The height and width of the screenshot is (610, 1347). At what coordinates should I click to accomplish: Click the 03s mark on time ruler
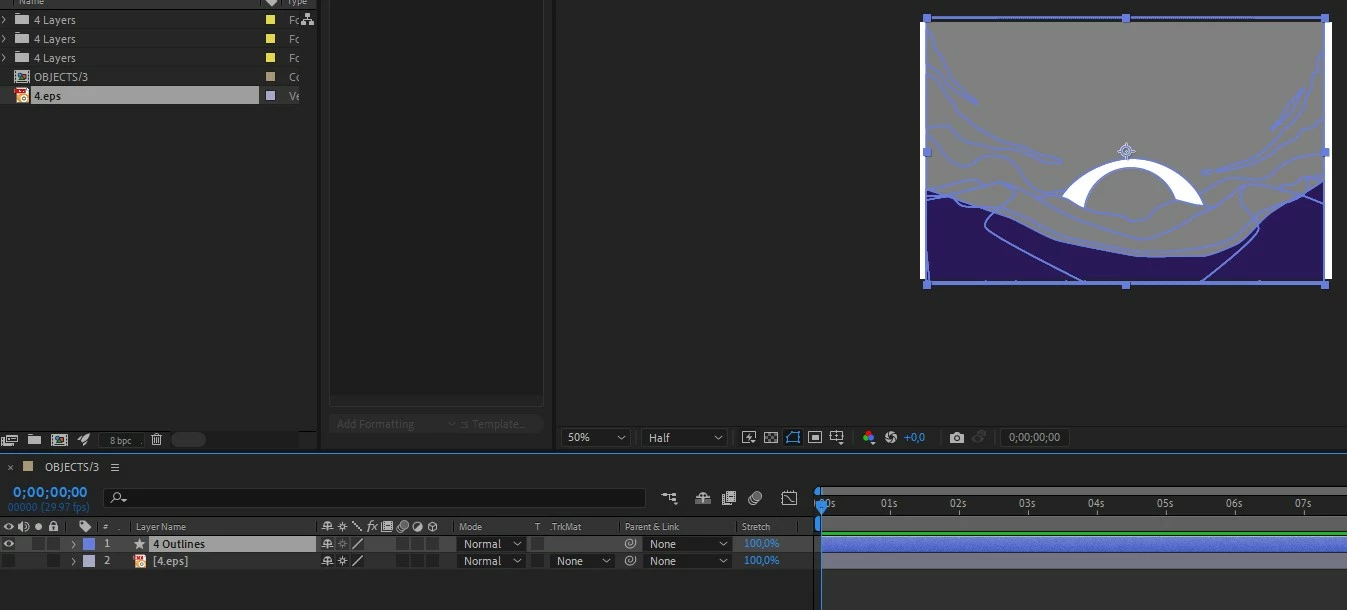1027,503
